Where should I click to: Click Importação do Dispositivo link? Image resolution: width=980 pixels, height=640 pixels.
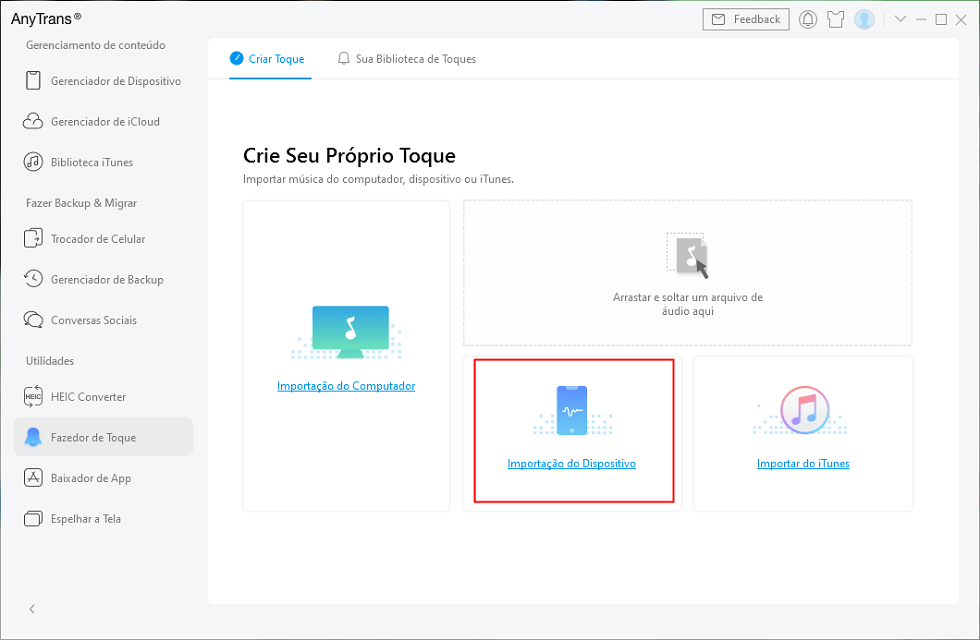point(571,463)
